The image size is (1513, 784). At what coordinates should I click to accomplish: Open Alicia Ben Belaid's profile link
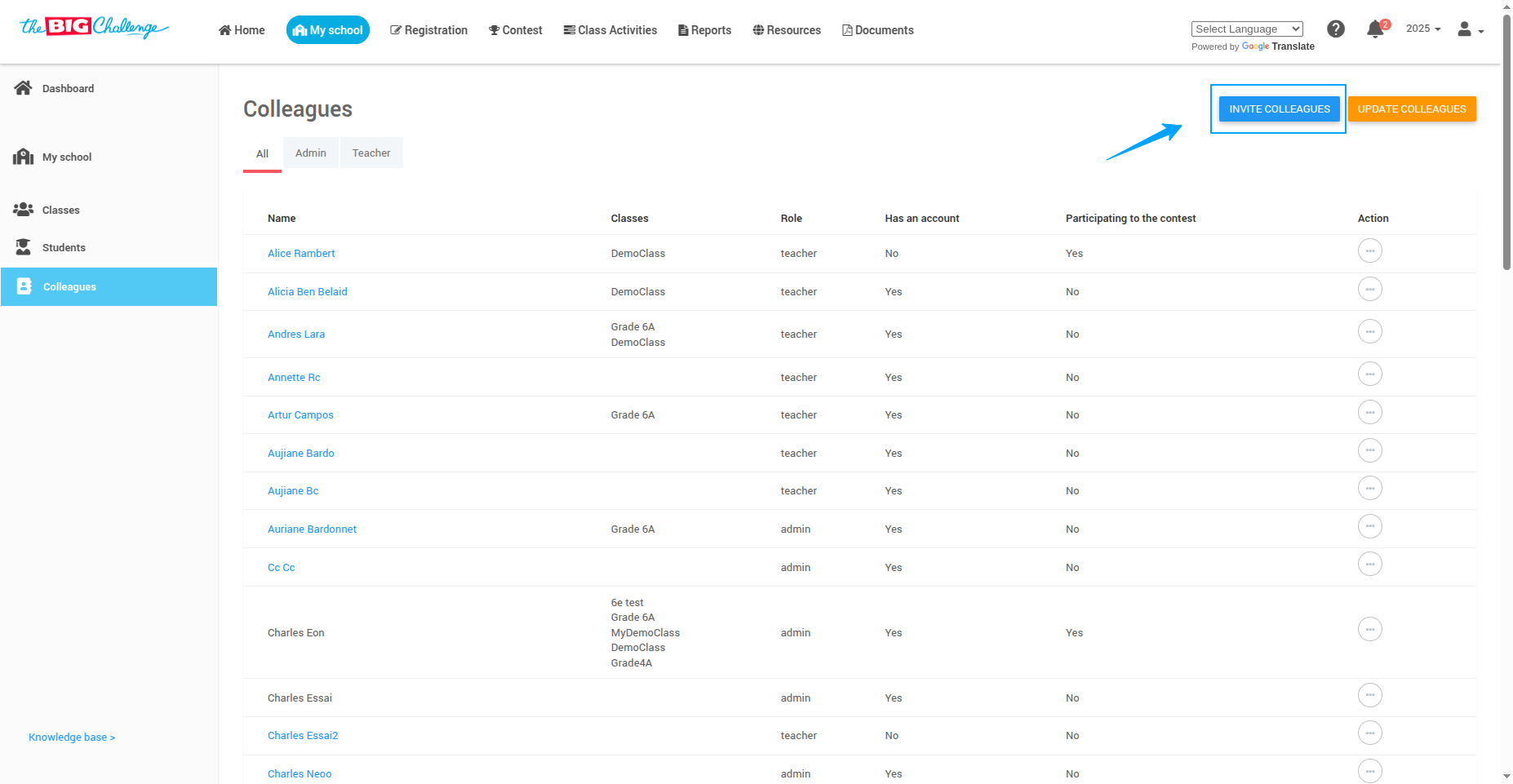[308, 291]
